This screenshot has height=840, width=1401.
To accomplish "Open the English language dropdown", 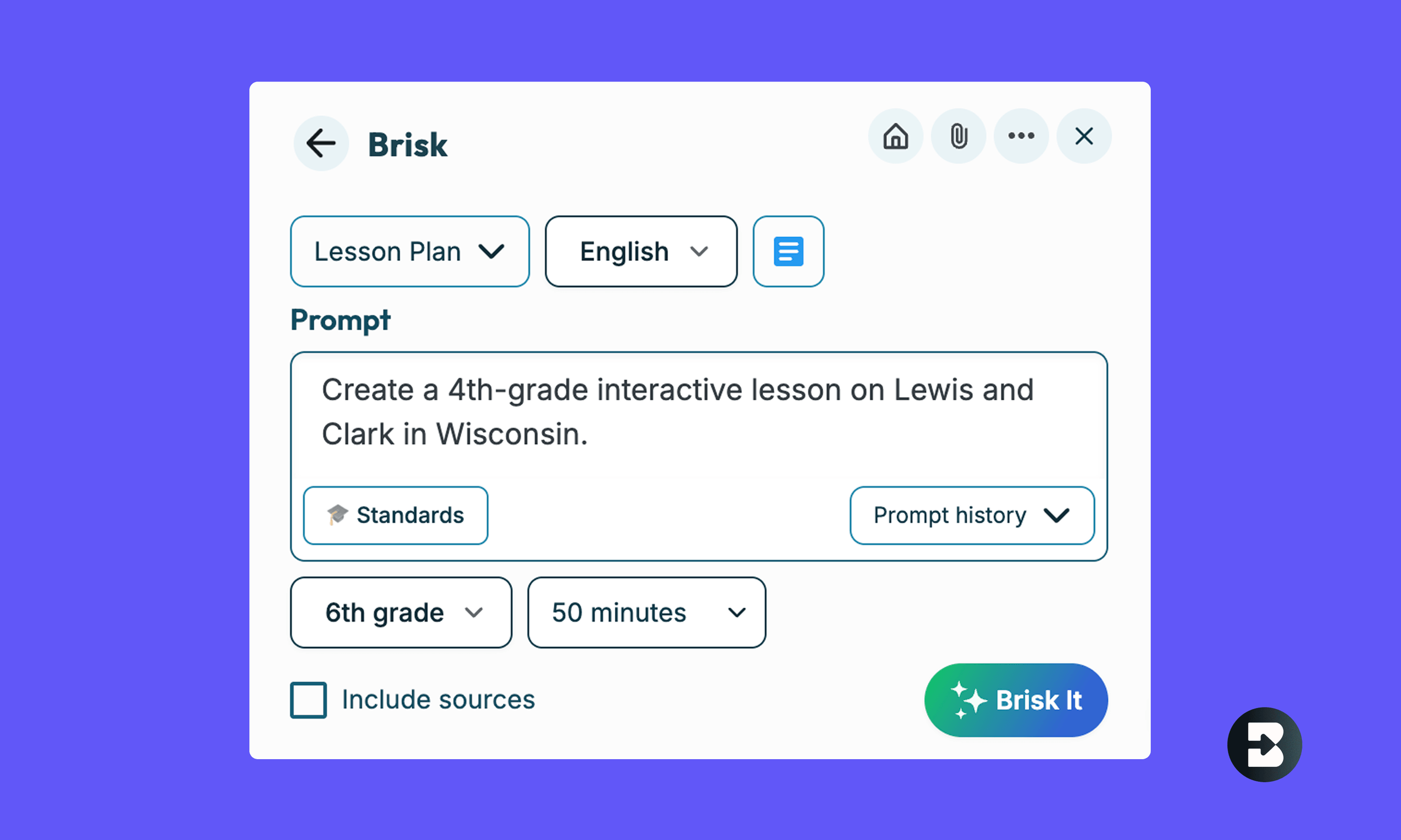I will pos(640,251).
